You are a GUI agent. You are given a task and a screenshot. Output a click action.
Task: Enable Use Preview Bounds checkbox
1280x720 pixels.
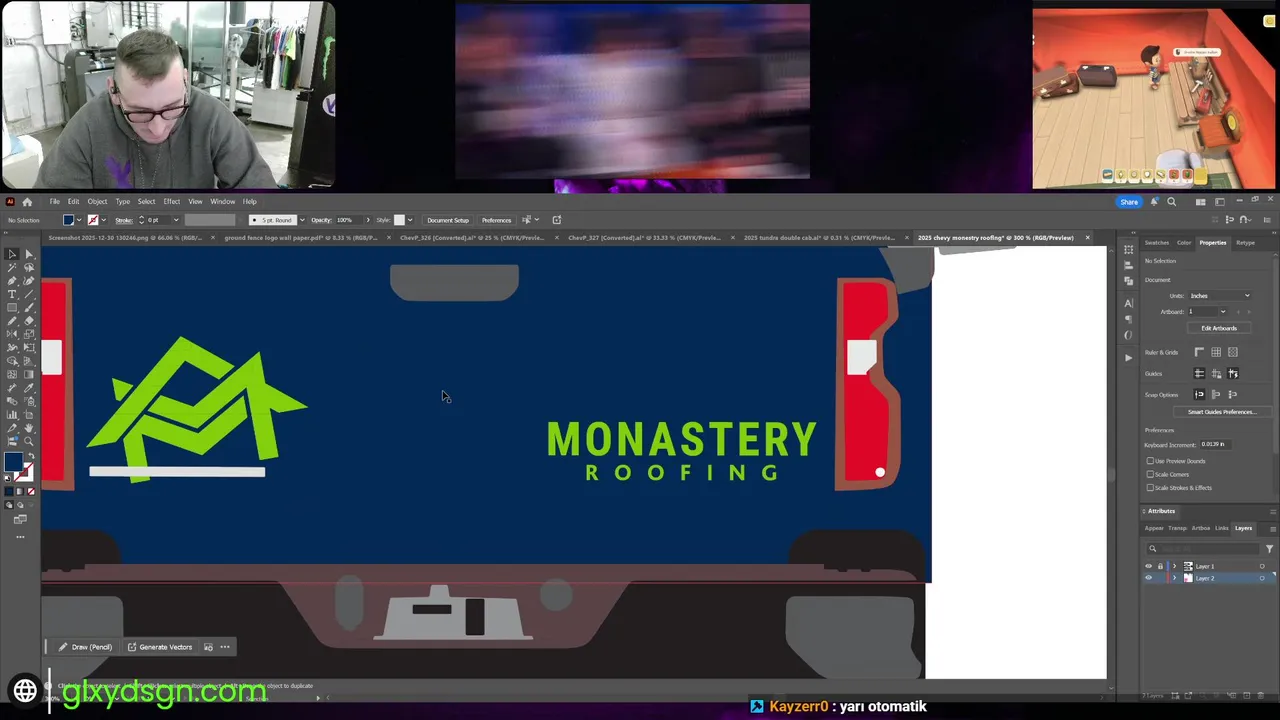1151,461
